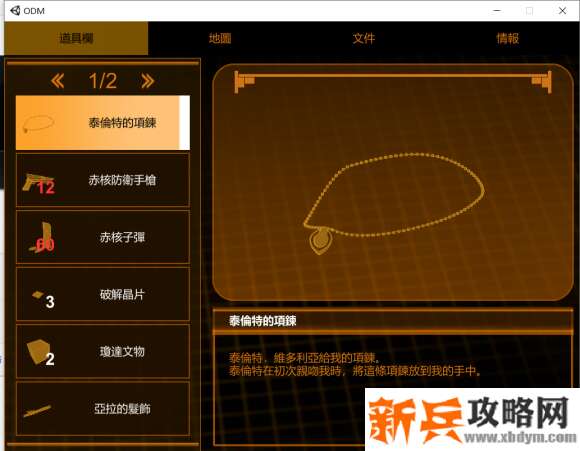Close the ODM window

click(562, 11)
